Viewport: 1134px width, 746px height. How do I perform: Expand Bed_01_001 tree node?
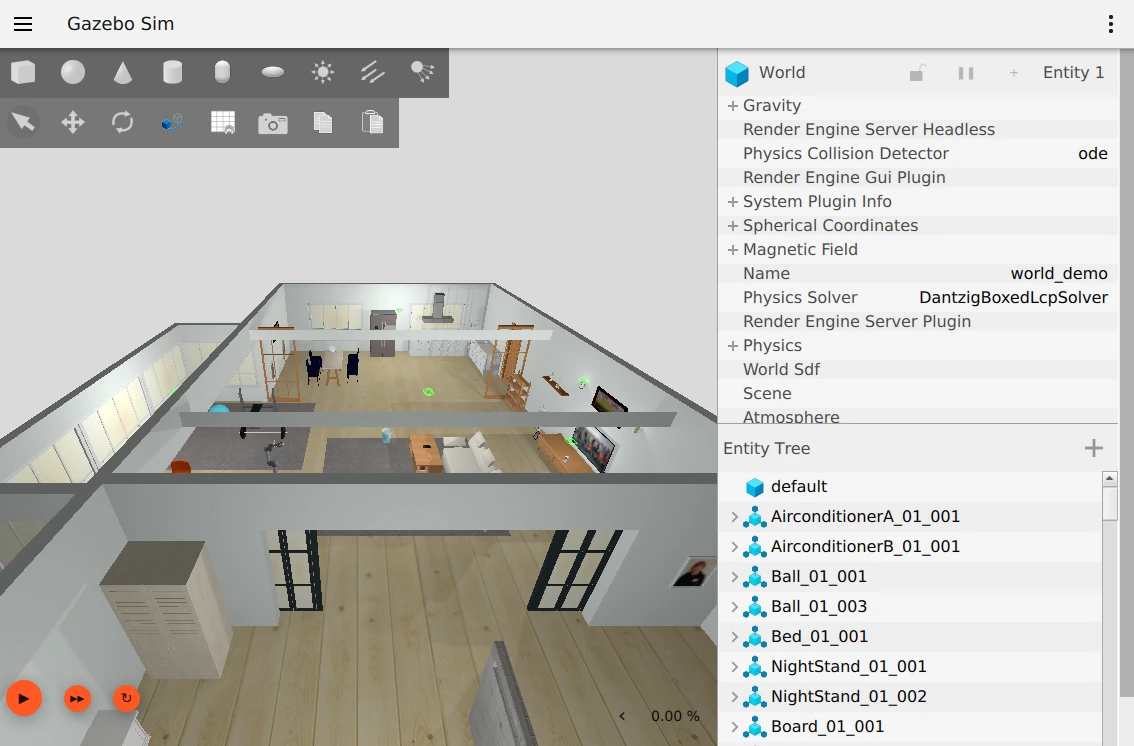[x=734, y=637]
